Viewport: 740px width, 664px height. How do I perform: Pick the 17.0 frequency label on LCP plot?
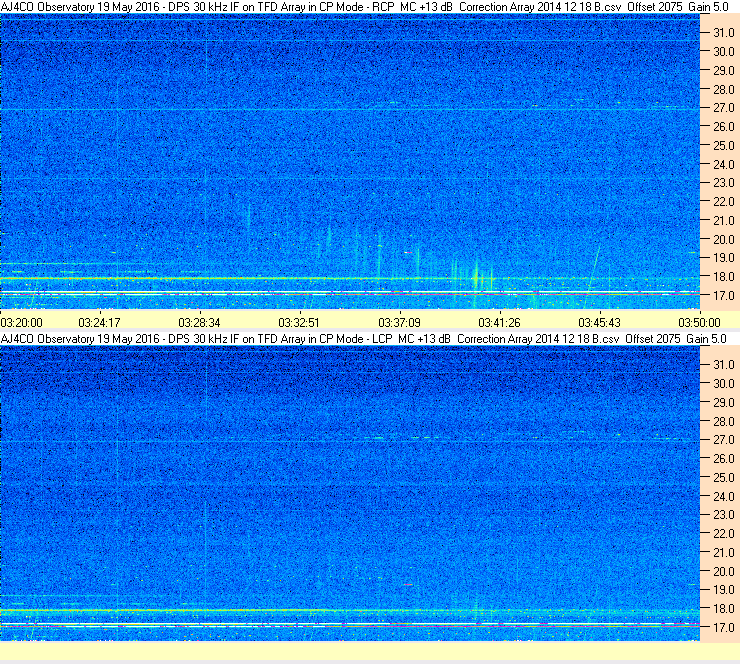point(723,628)
